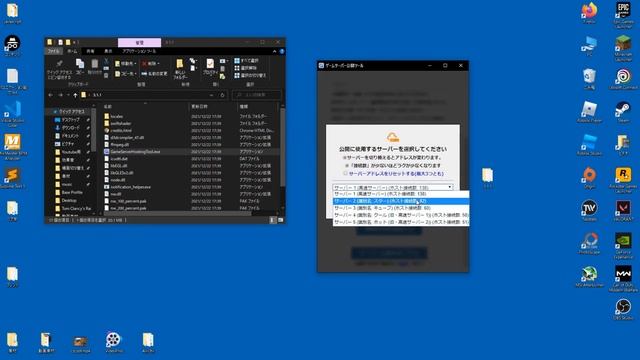640x360 pixels.
Task: Click the Explorer search box
Action: tap(257, 95)
